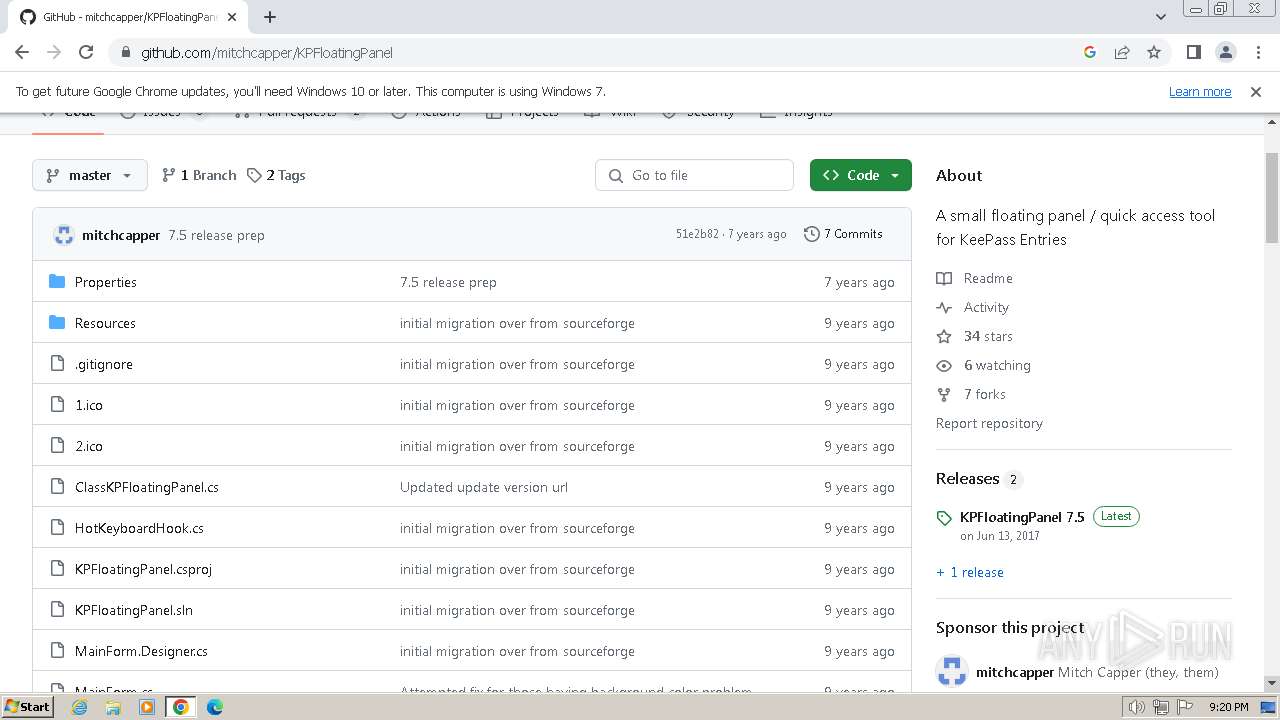Screen dimensions: 1280x720
Task: Open the Resources folder
Action: [105, 323]
